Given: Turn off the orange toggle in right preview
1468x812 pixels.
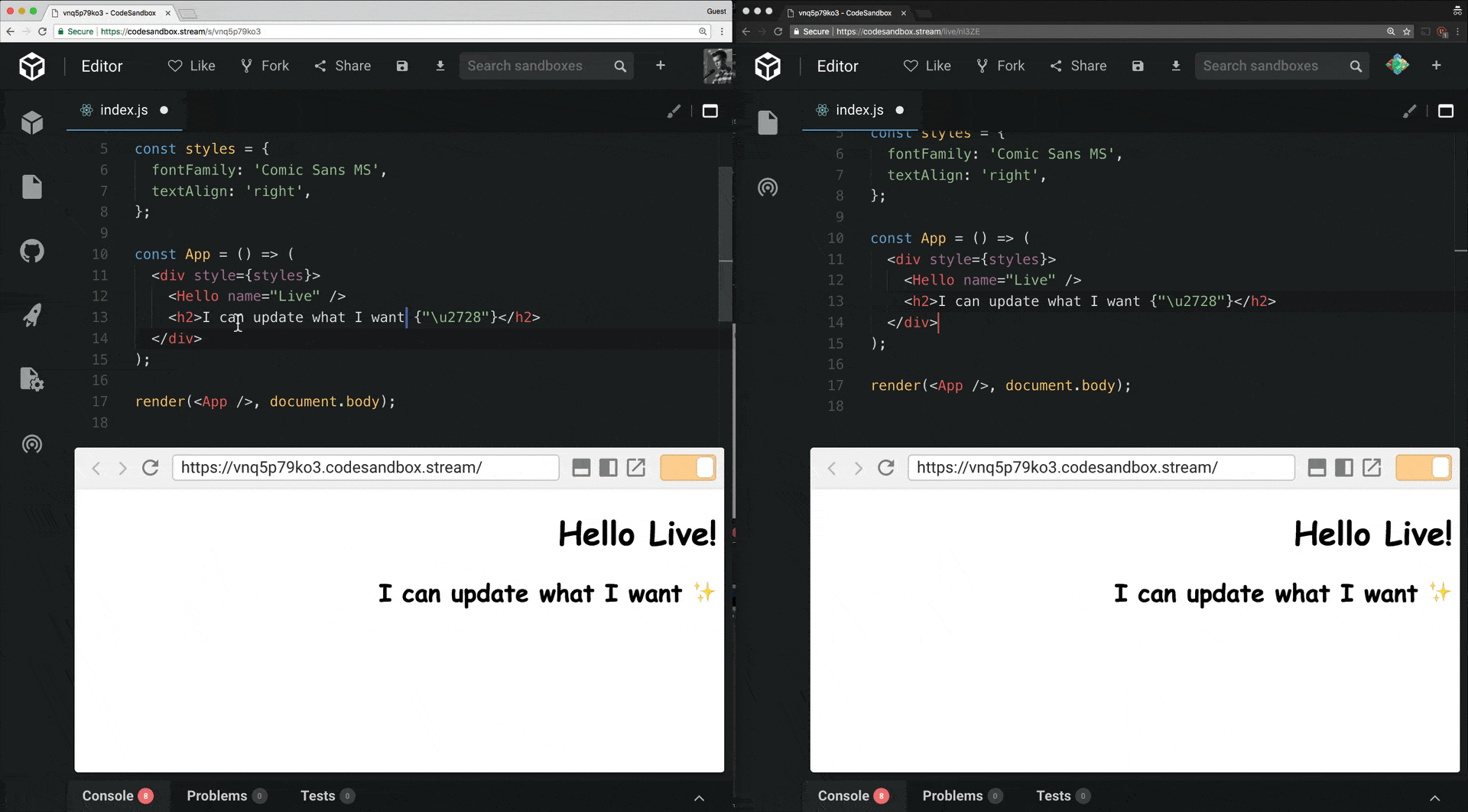Looking at the screenshot, I should pos(1423,467).
